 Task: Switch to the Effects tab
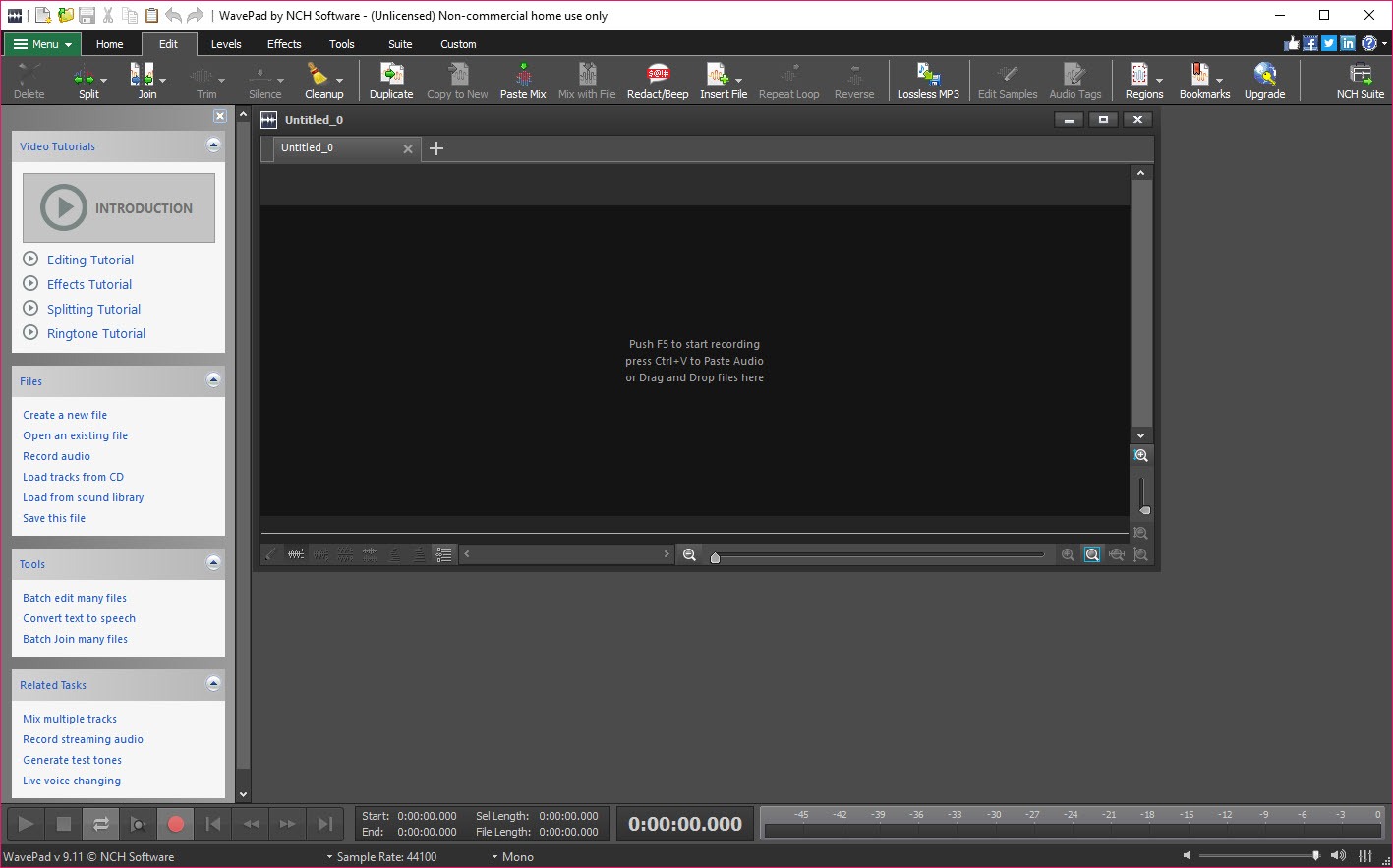tap(284, 44)
